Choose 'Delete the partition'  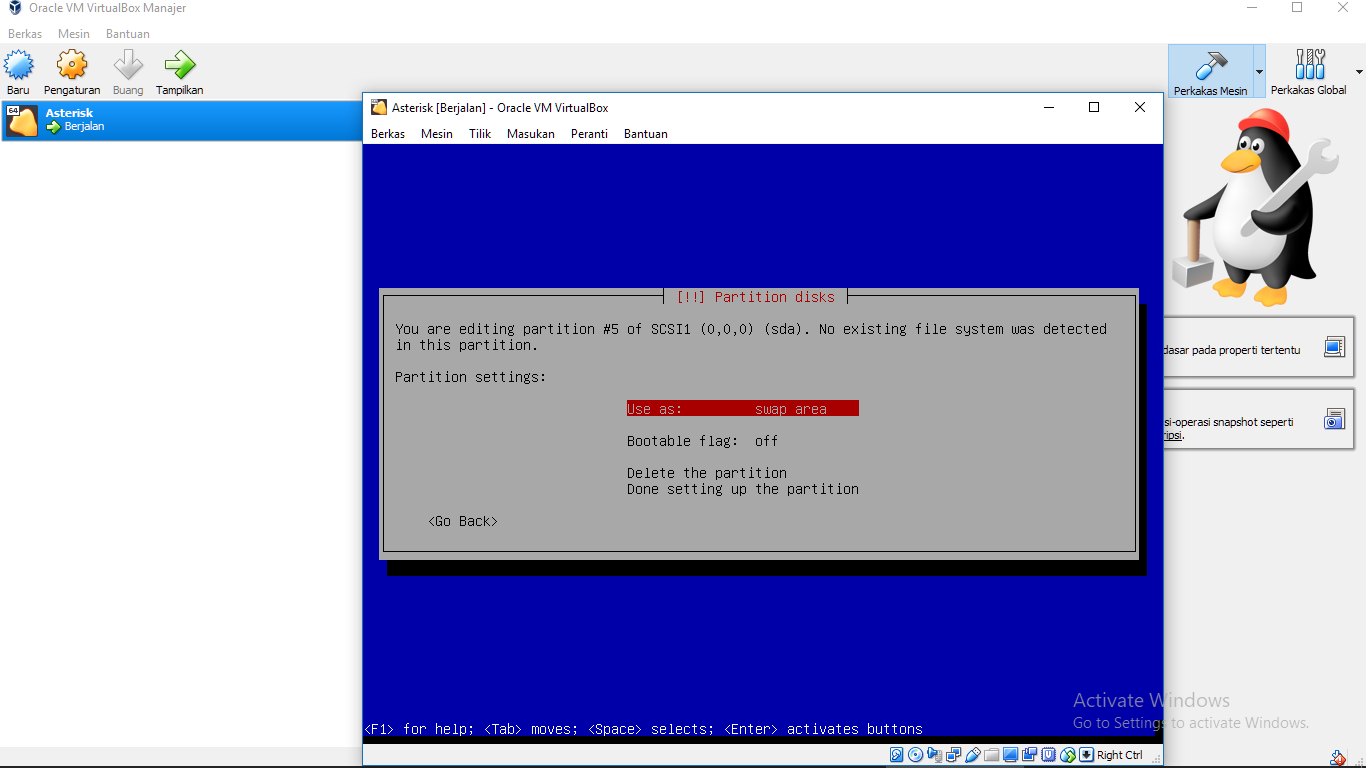tap(707, 473)
